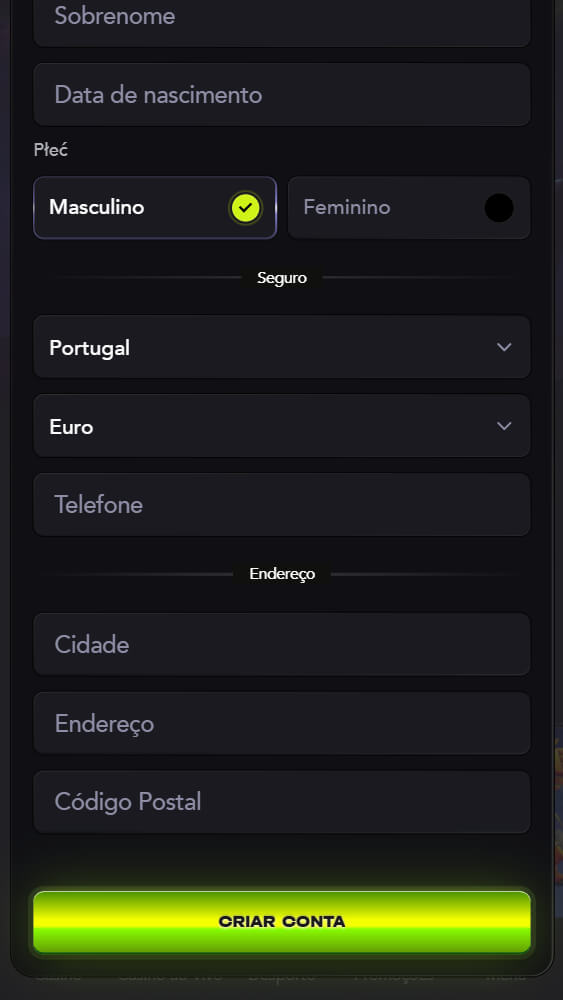Open the Euro currency dropdown
The height and width of the screenshot is (1000, 563).
pos(282,425)
